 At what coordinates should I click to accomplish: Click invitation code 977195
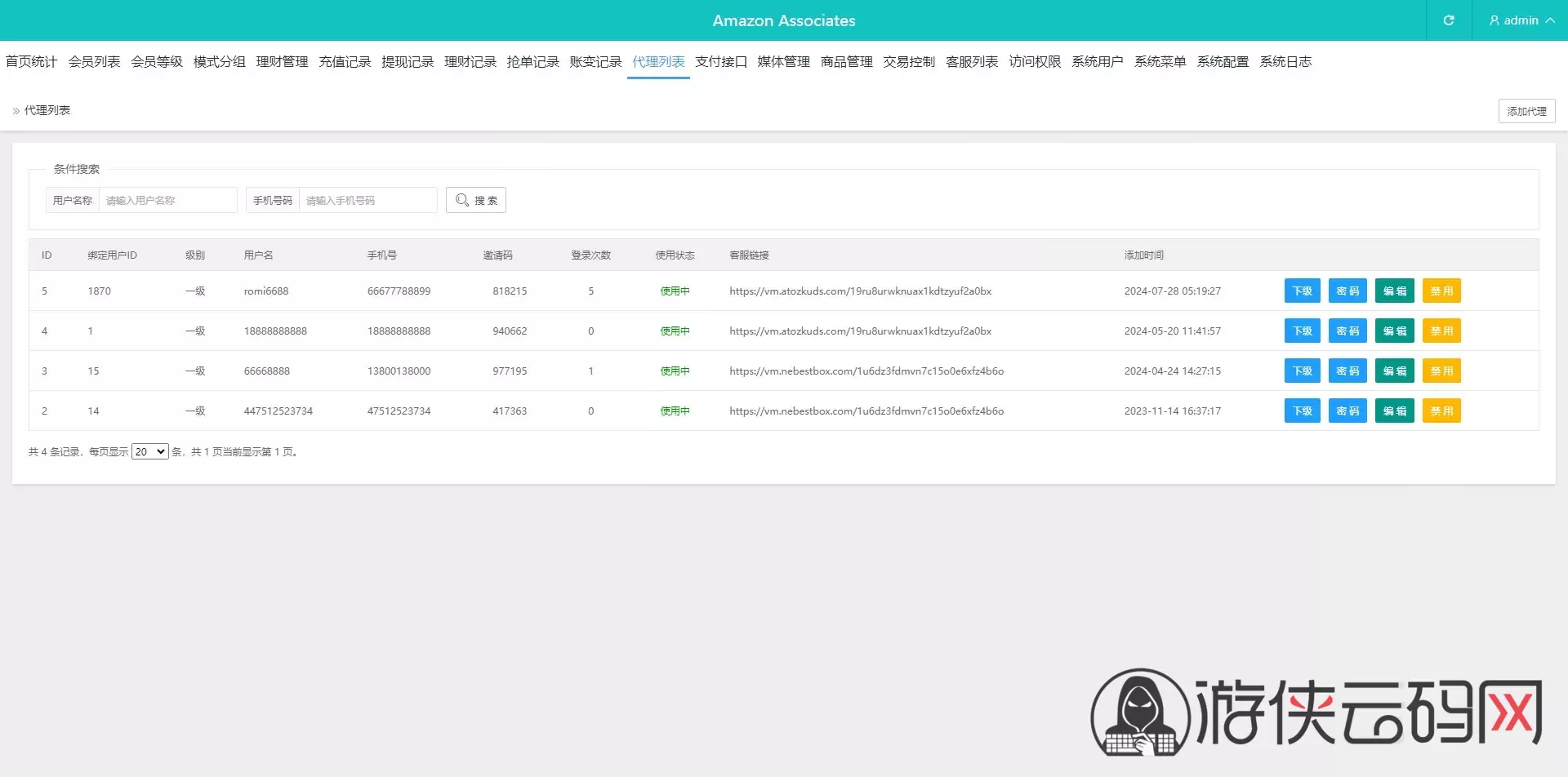pyautogui.click(x=510, y=371)
